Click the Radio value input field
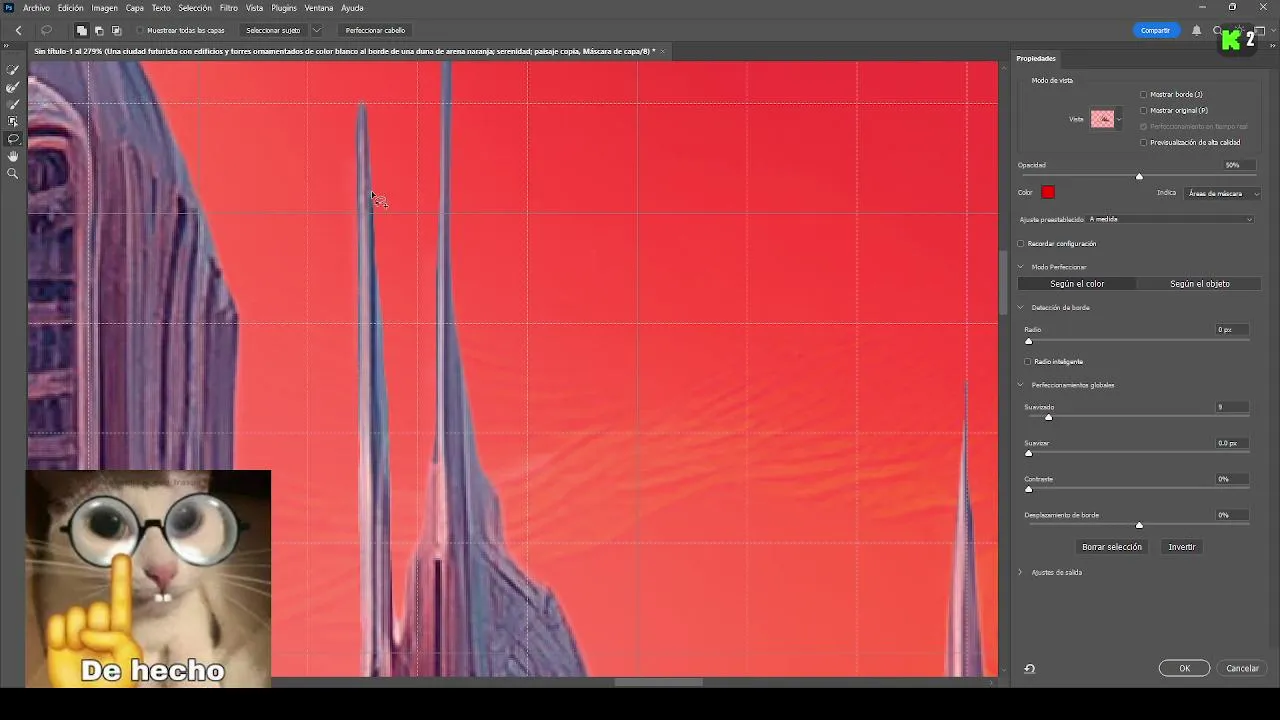 [x=1232, y=330]
